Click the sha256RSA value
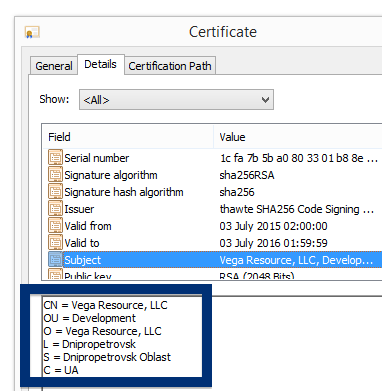 (247, 175)
